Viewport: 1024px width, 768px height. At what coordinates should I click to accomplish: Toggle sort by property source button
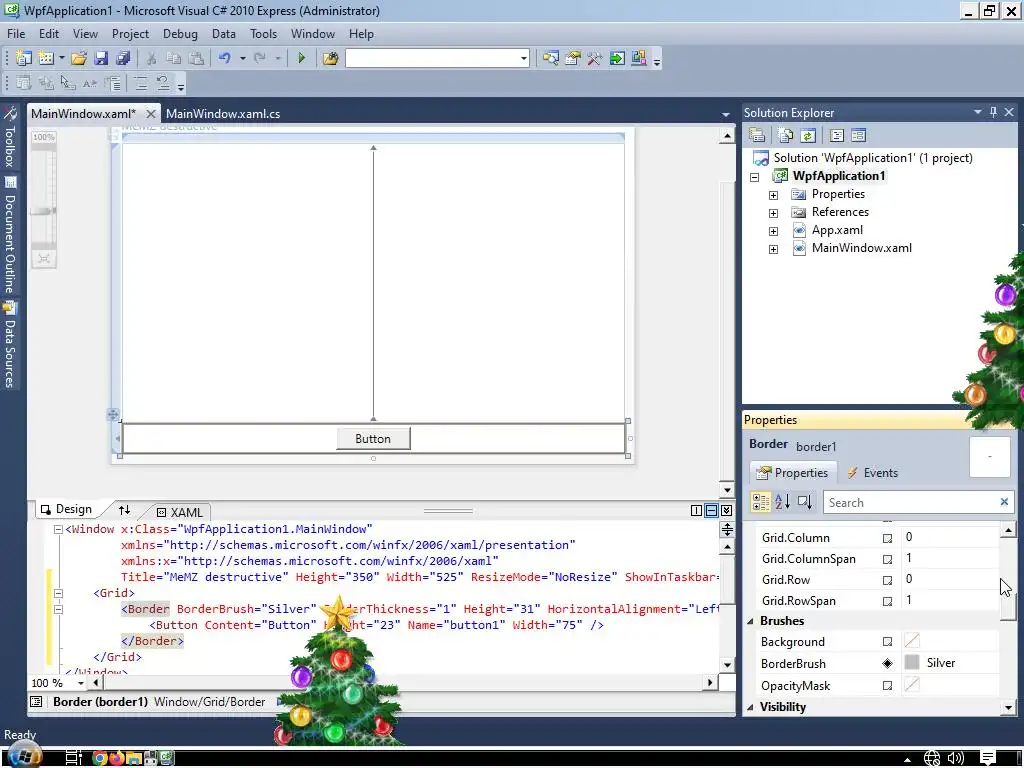(x=805, y=502)
